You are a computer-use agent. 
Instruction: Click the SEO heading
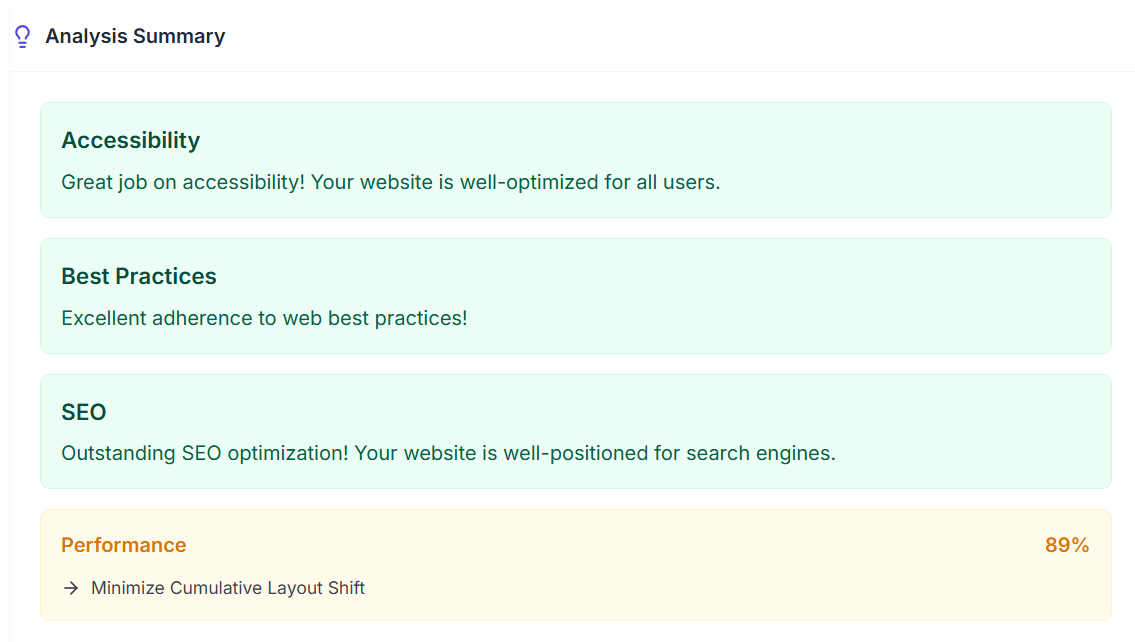point(84,412)
